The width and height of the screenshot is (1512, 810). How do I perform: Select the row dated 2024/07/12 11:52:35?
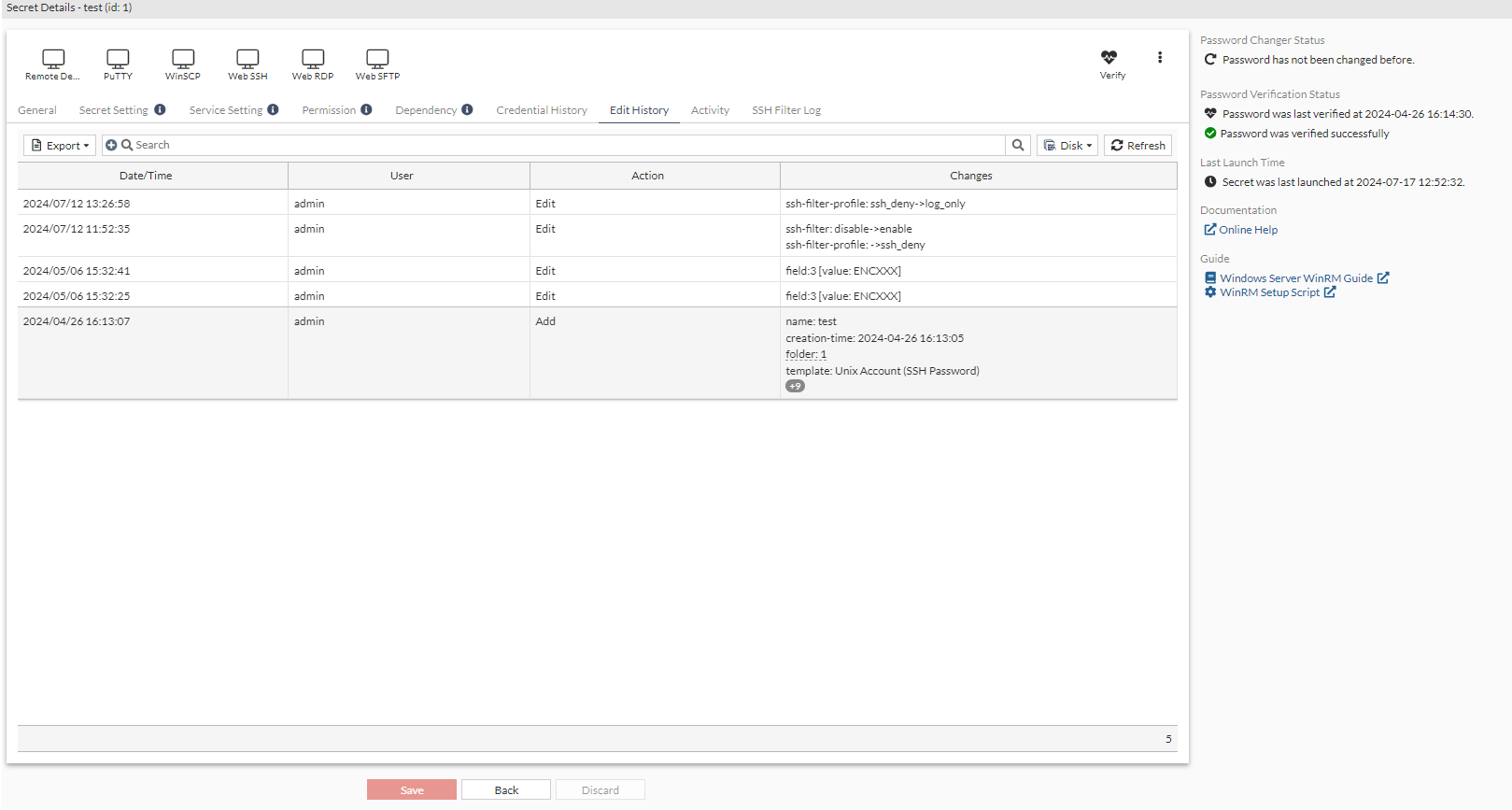click(x=597, y=236)
